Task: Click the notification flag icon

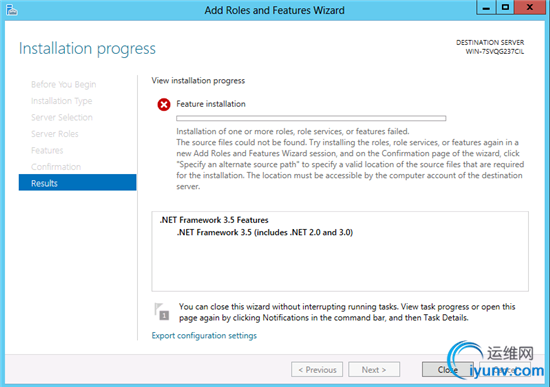Action: click(162, 311)
